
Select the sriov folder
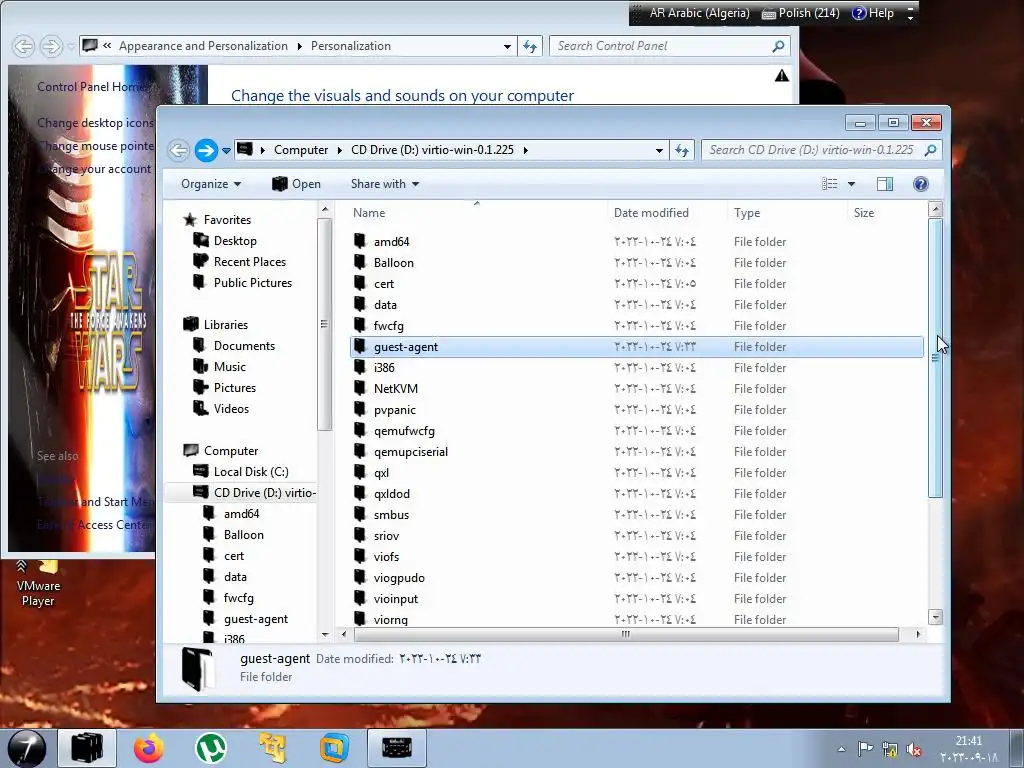(x=637, y=536)
